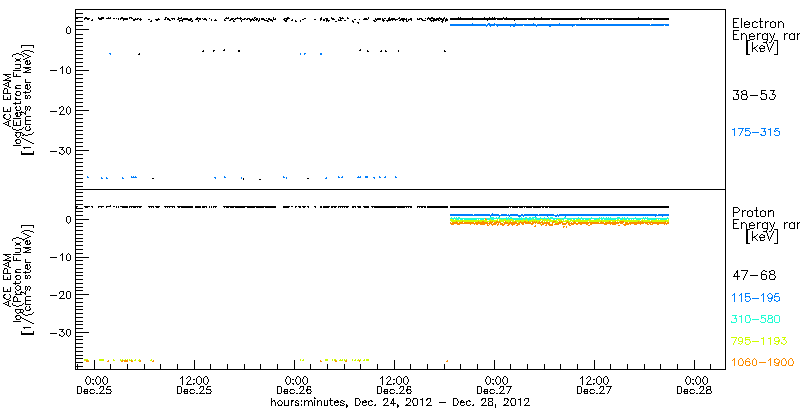
Task: Click the 12:00 Dec.27 time axis label
Action: point(594,386)
